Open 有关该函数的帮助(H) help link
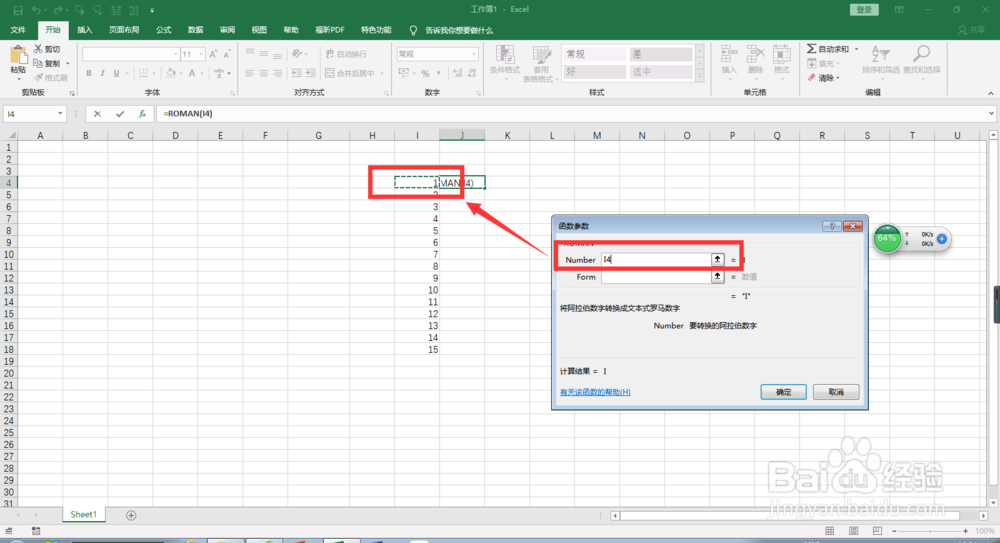 pyautogui.click(x=595, y=392)
